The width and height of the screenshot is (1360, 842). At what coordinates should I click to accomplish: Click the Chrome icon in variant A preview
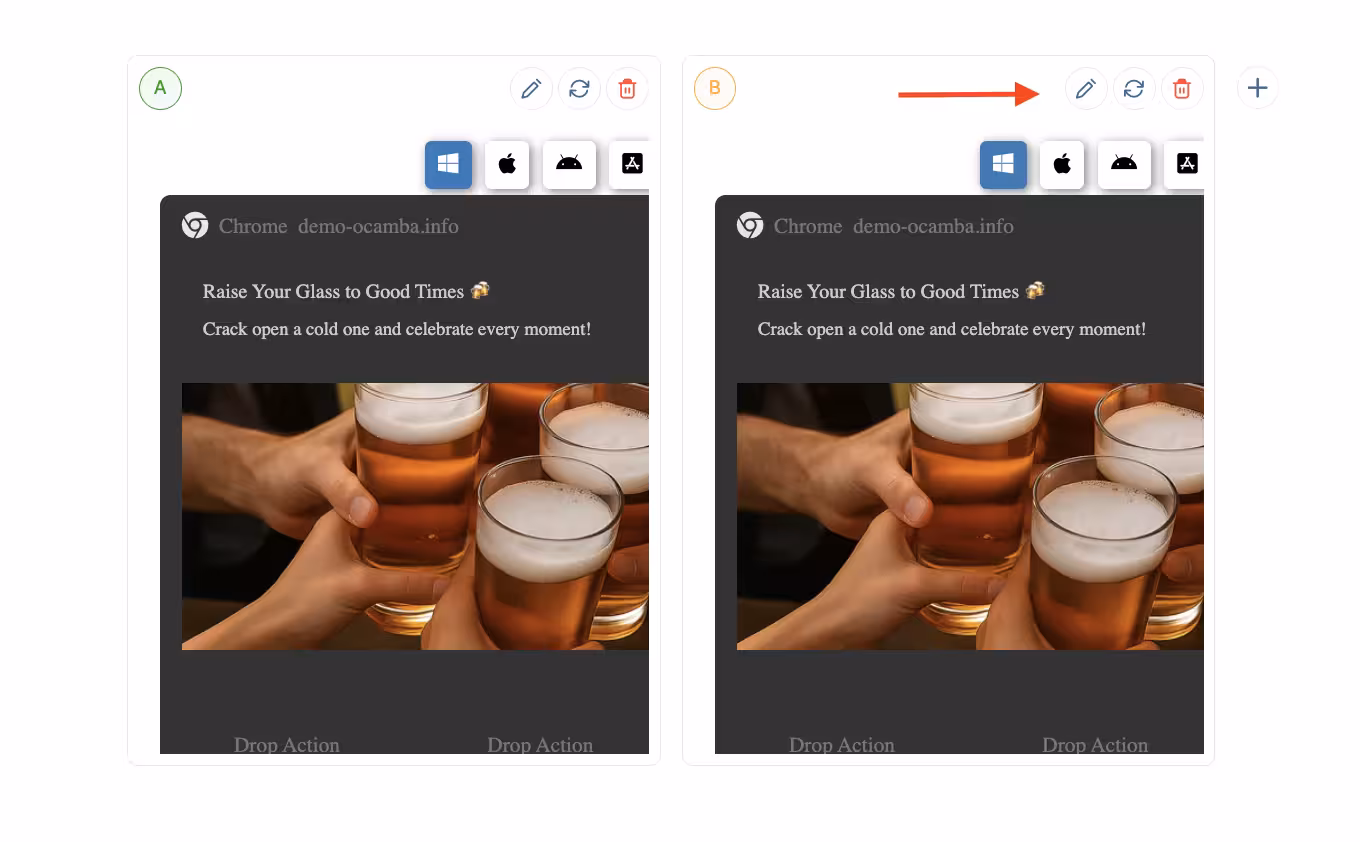(193, 225)
